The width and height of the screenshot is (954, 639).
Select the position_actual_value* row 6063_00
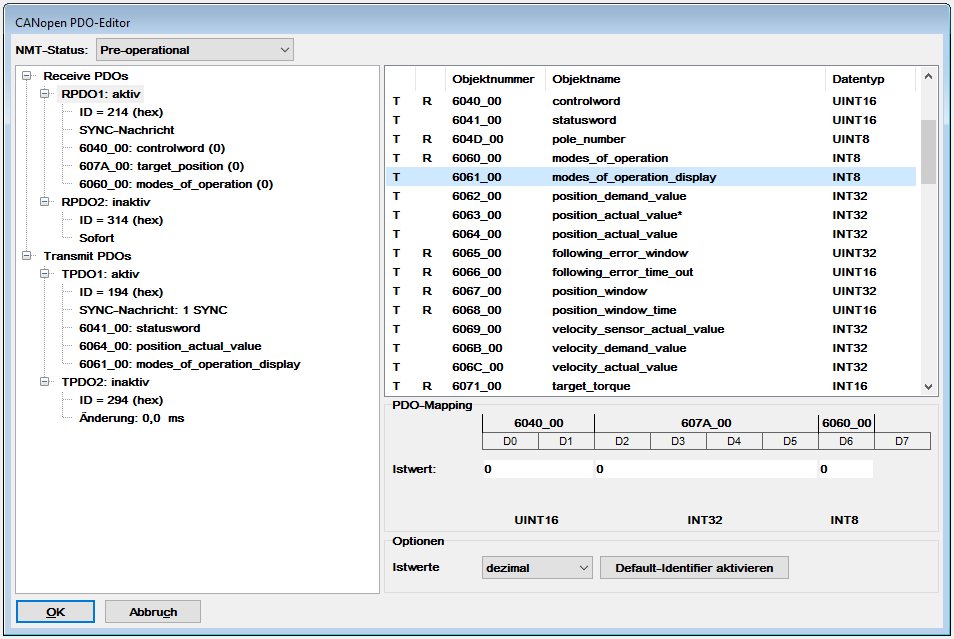tap(651, 215)
